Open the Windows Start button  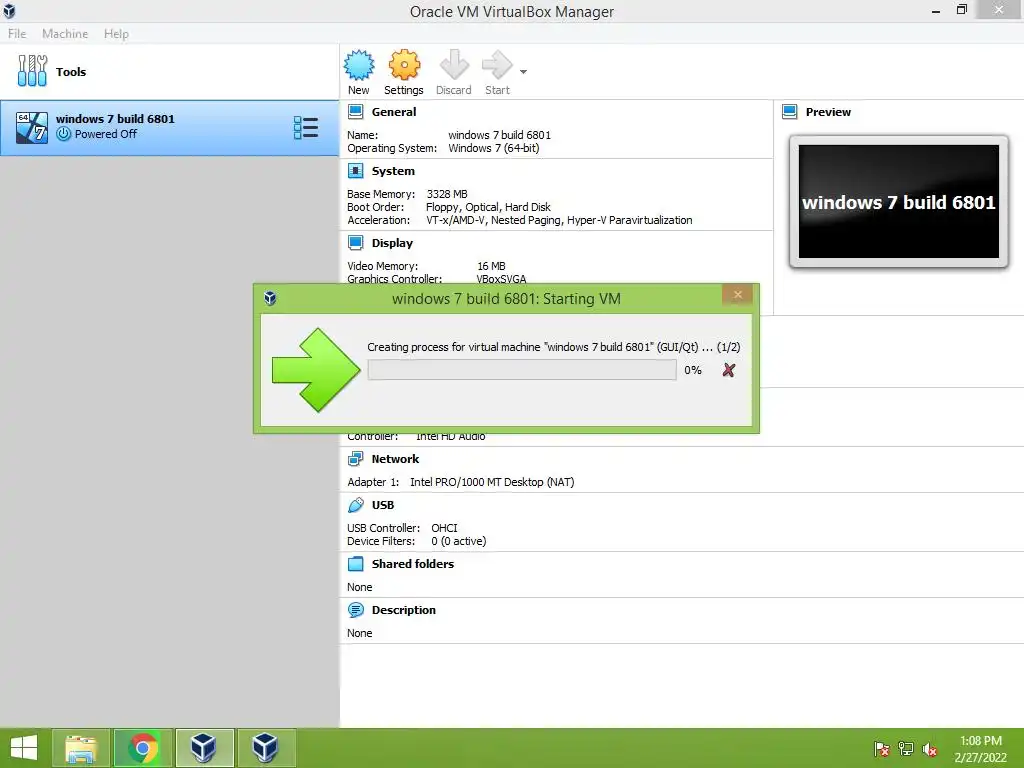point(24,748)
